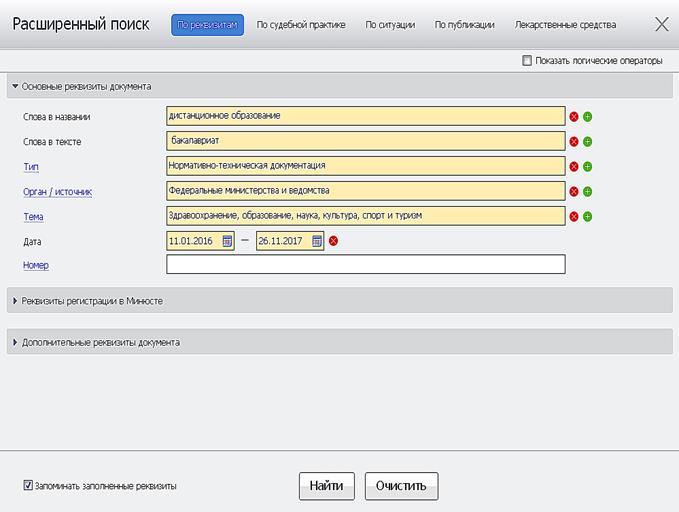Screen dimensions: 679x512
Task: Click the empty 'Номер' input field
Action: click(x=365, y=265)
